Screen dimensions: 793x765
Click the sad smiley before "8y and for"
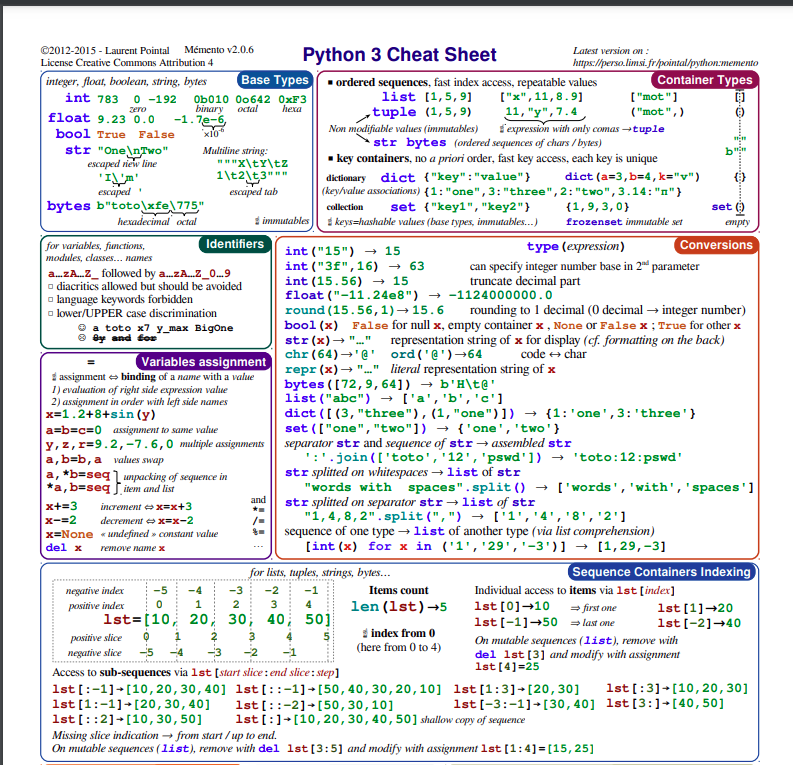tap(82, 338)
